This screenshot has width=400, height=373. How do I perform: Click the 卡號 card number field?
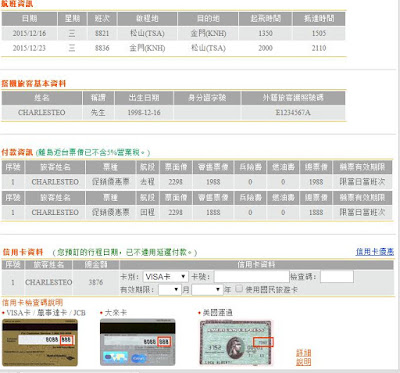pyautogui.click(x=252, y=277)
